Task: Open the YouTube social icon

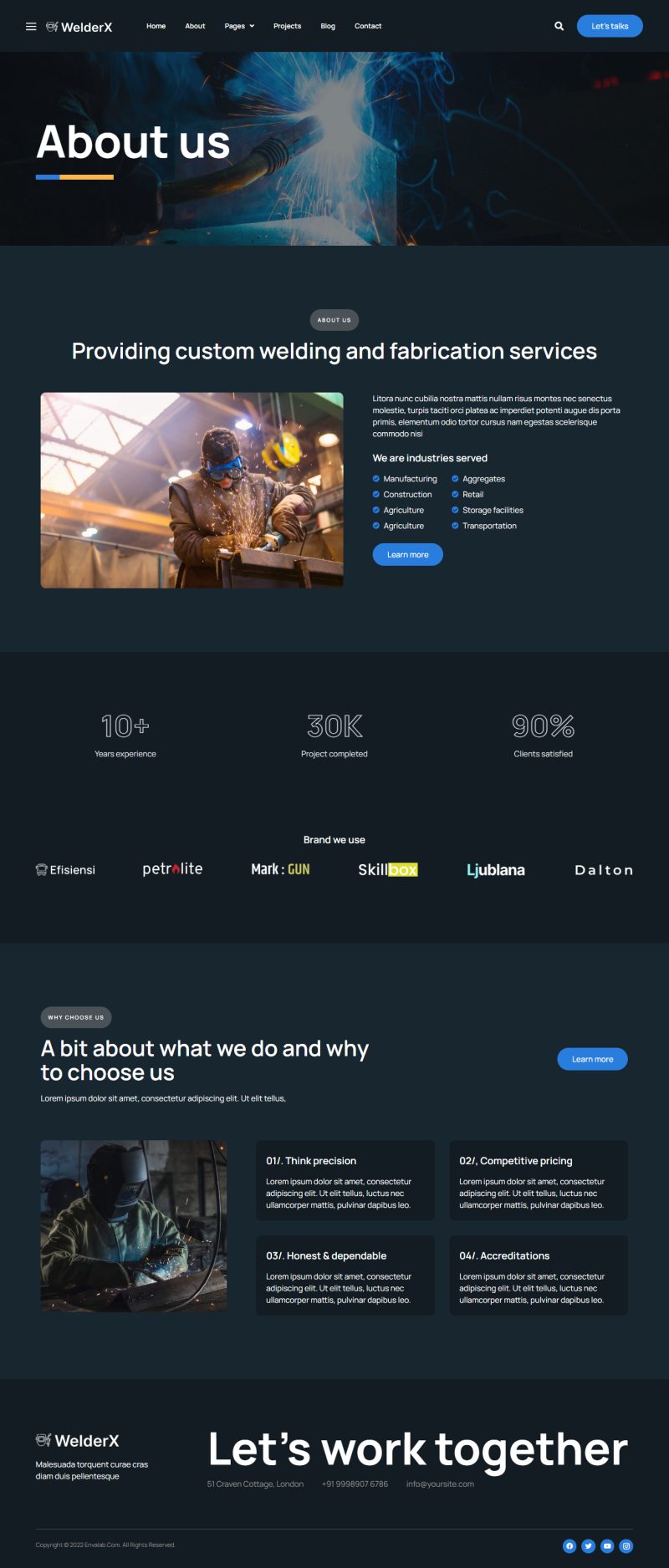Action: point(607,1545)
